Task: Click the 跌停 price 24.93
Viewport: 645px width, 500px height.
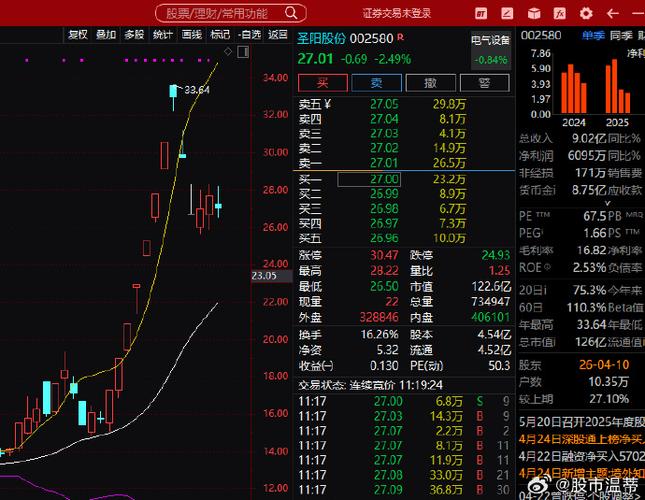Action: [x=496, y=255]
